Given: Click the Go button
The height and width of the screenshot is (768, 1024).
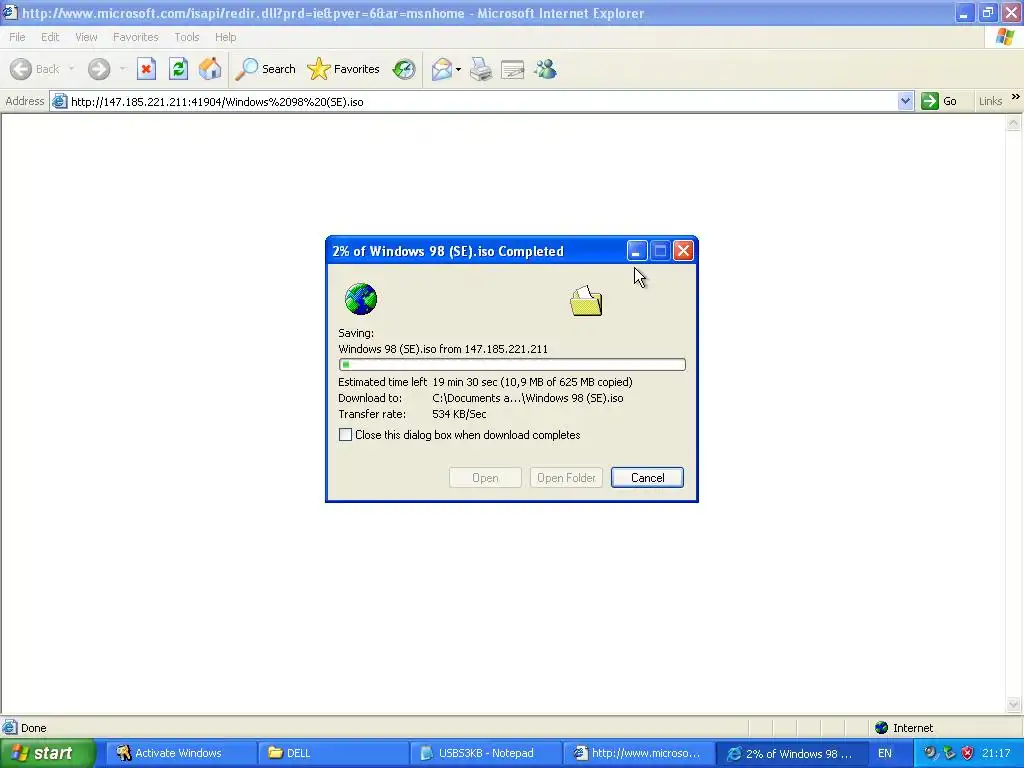Looking at the screenshot, I should click(939, 101).
